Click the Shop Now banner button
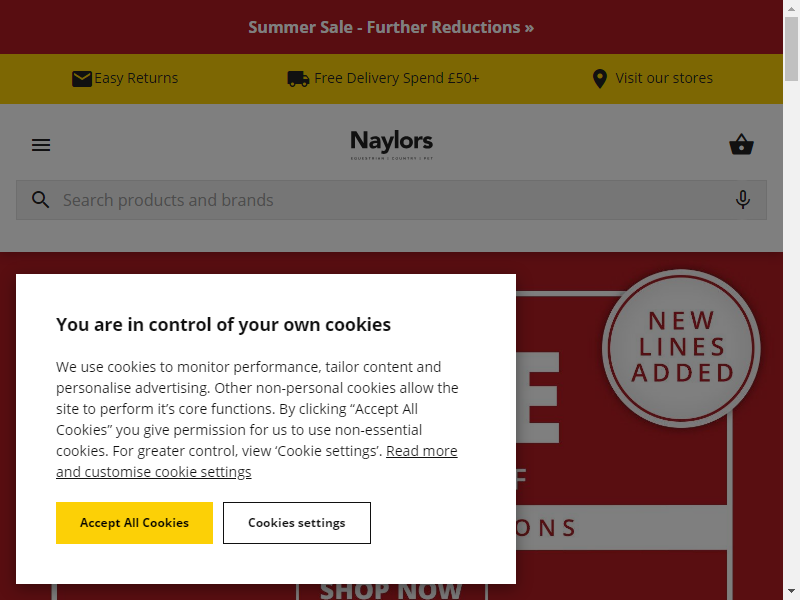The width and height of the screenshot is (800, 600). coord(391,589)
